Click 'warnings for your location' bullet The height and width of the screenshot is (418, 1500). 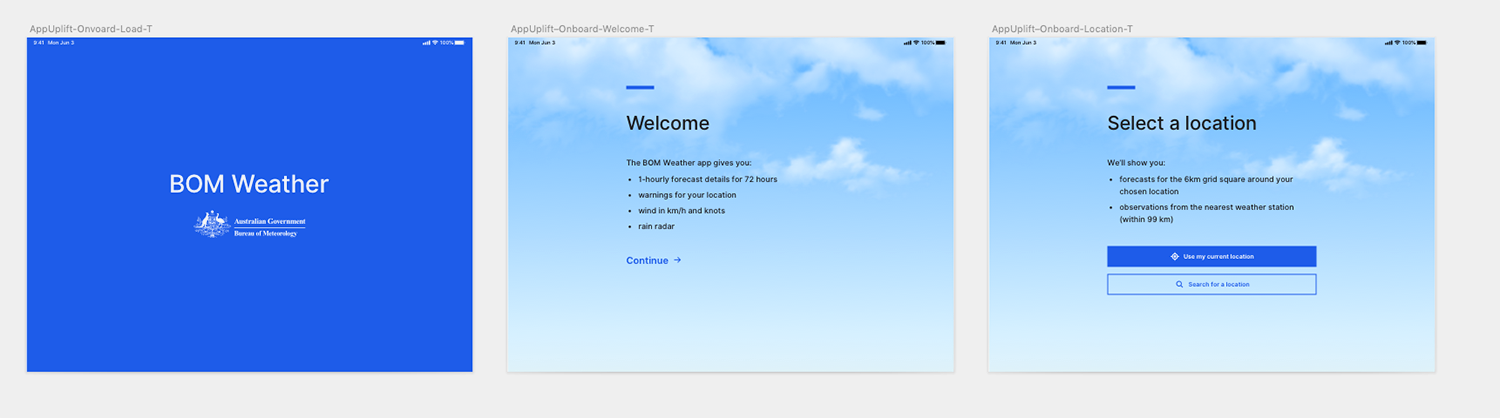pyautogui.click(x=687, y=195)
